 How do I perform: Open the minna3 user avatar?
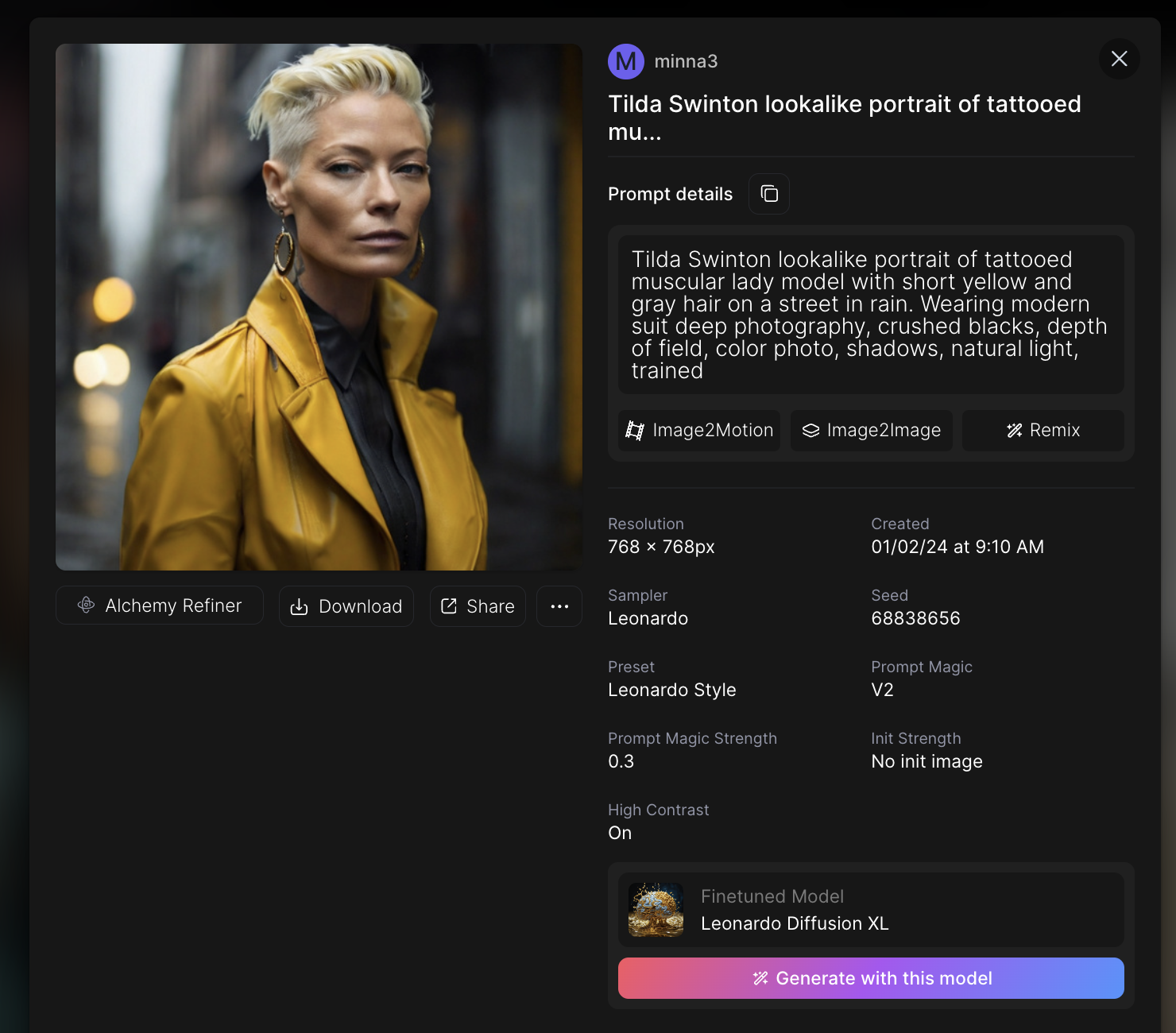625,61
